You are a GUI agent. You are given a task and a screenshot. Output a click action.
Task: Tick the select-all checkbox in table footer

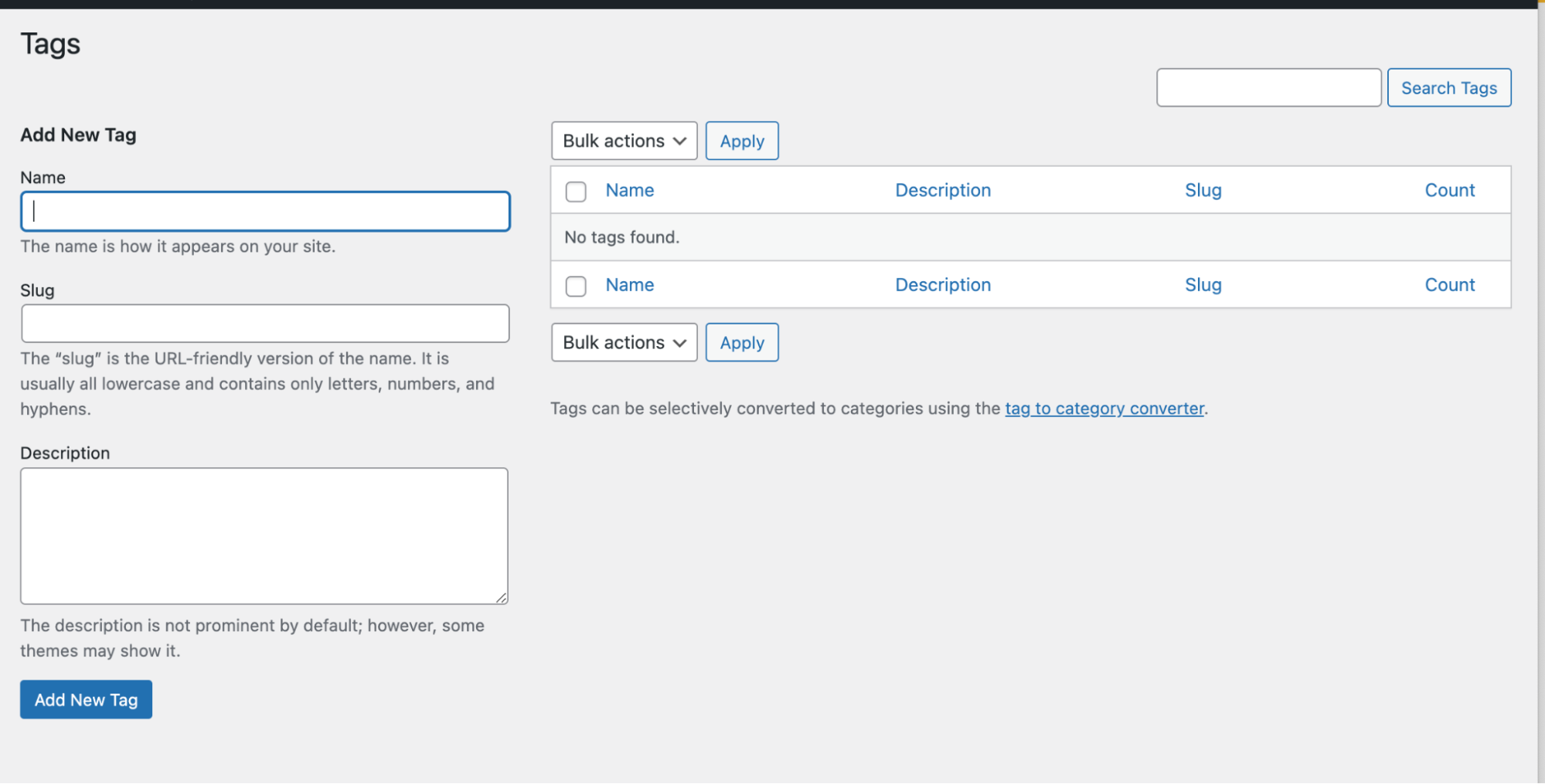[x=576, y=287]
